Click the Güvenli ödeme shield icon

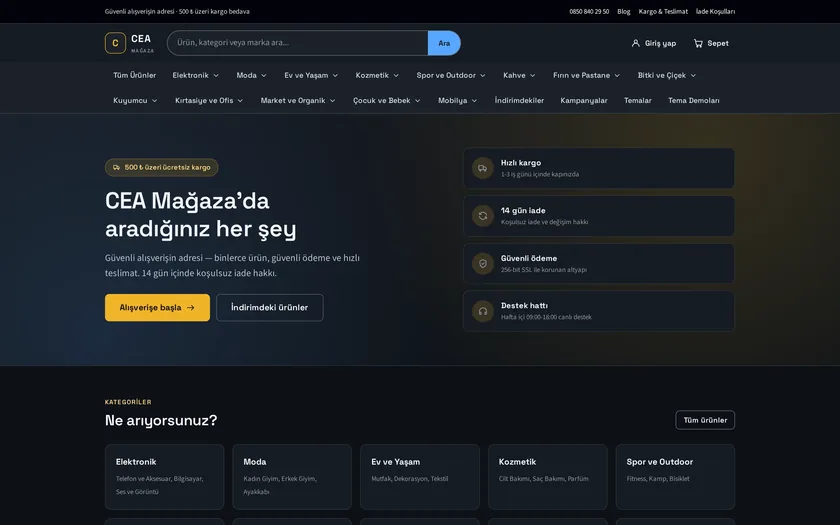(483, 264)
